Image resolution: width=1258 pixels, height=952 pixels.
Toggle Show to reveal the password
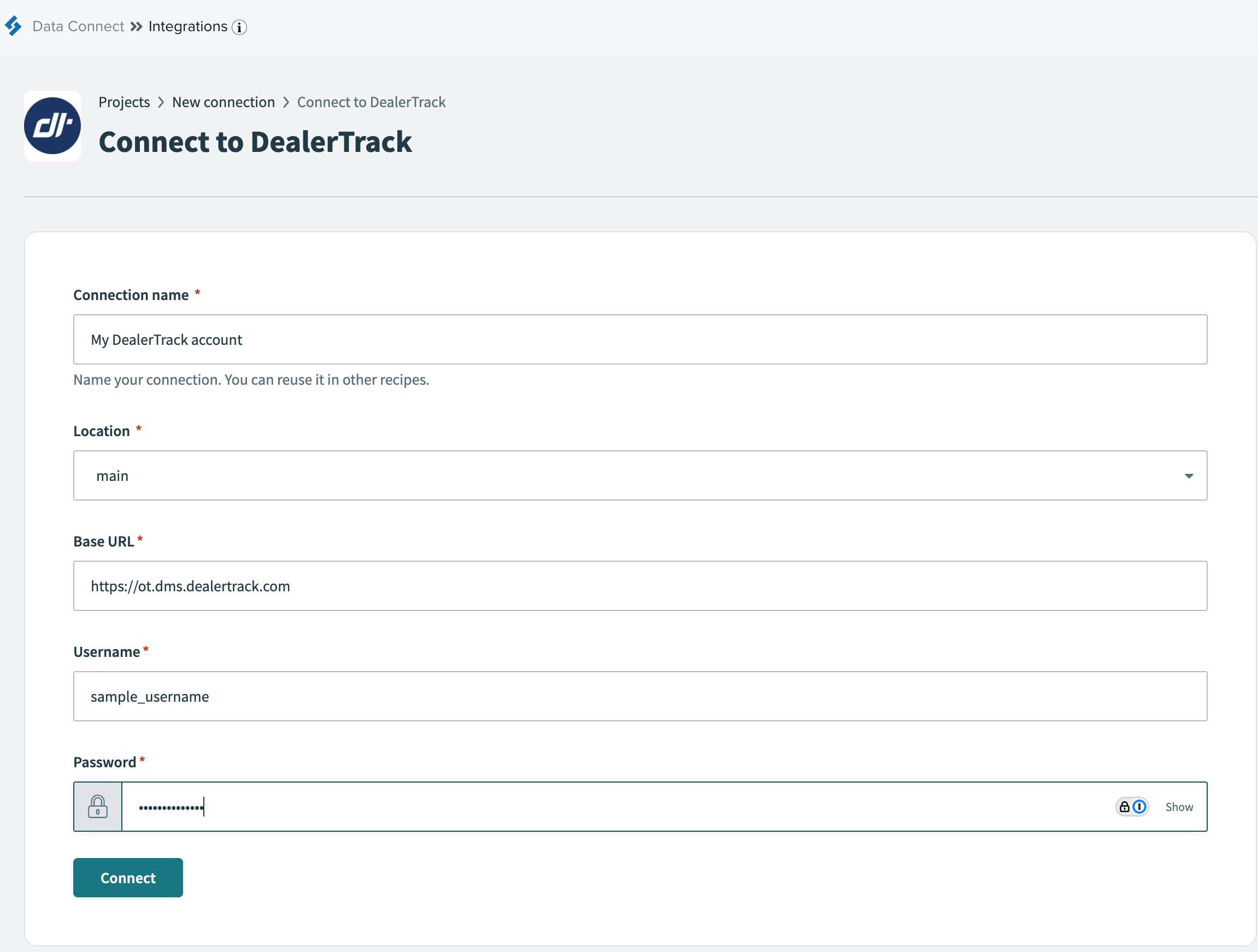coord(1178,807)
